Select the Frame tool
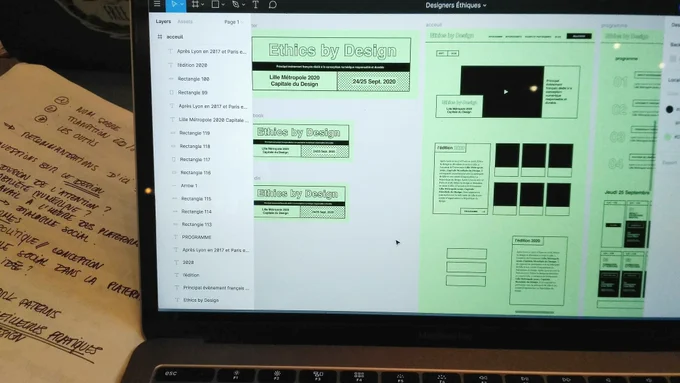Image resolution: width=680 pixels, height=383 pixels. [x=196, y=4]
